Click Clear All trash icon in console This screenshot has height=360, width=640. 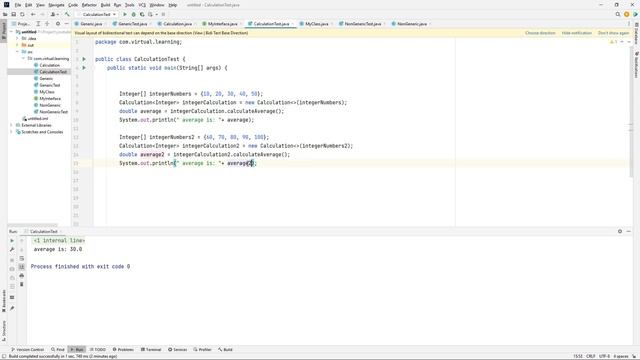[x=22, y=284]
